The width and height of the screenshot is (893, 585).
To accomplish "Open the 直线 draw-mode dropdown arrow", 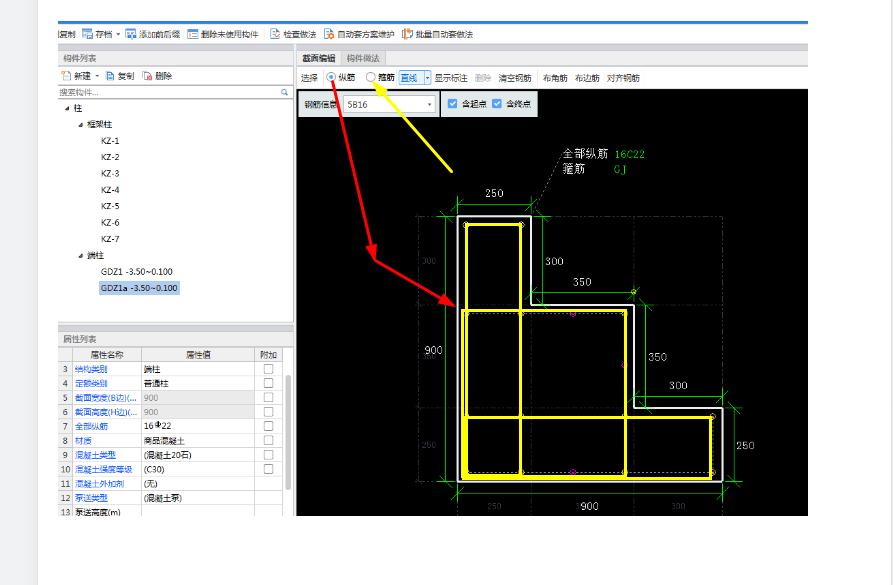I will tap(427, 77).
